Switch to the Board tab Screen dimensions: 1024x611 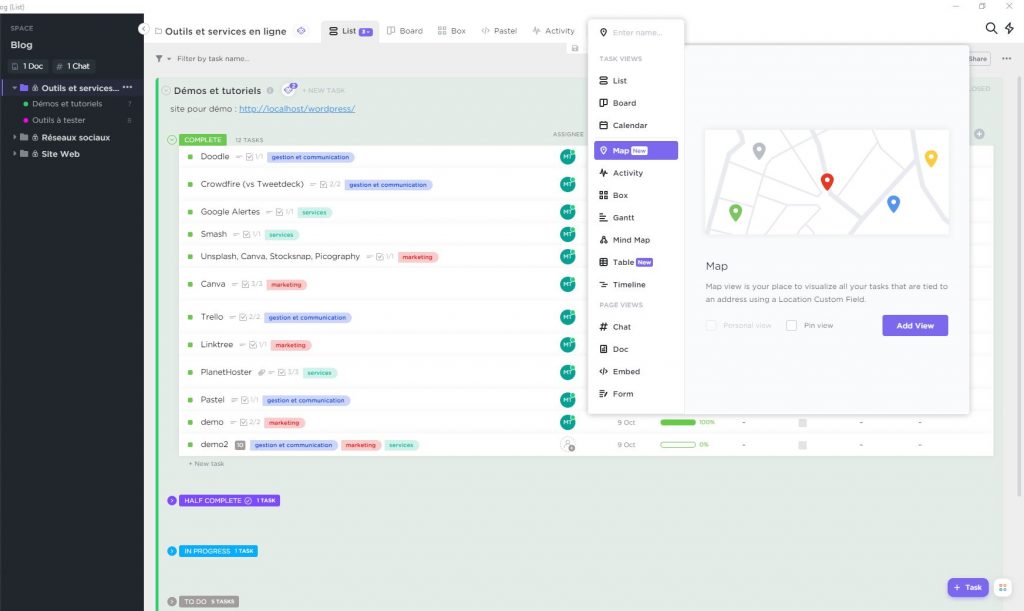tap(405, 31)
